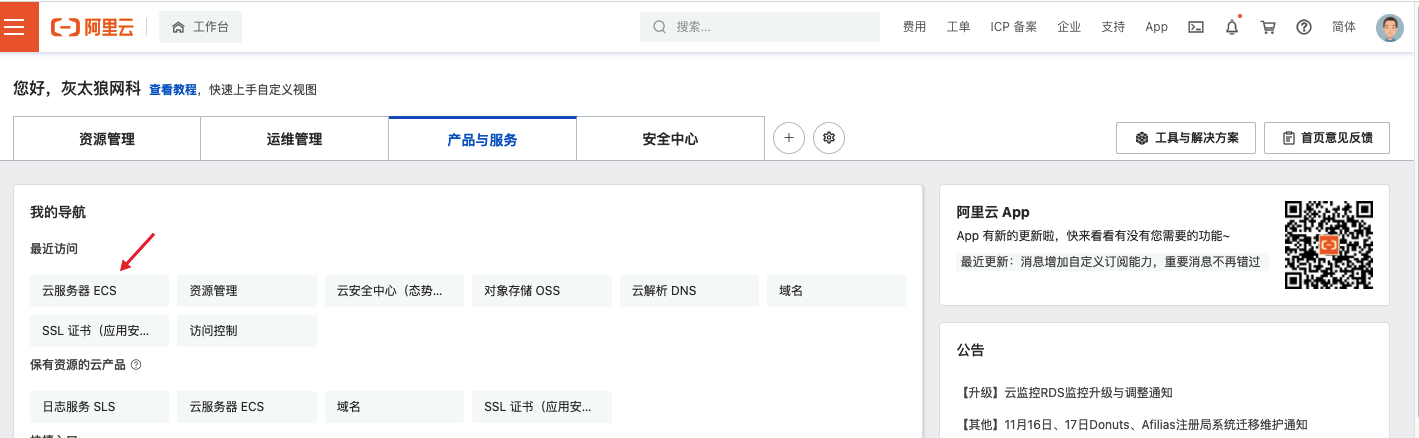The height and width of the screenshot is (438, 1419).
Task: Open SSL 证书 under 最近访问
Action: (x=100, y=331)
